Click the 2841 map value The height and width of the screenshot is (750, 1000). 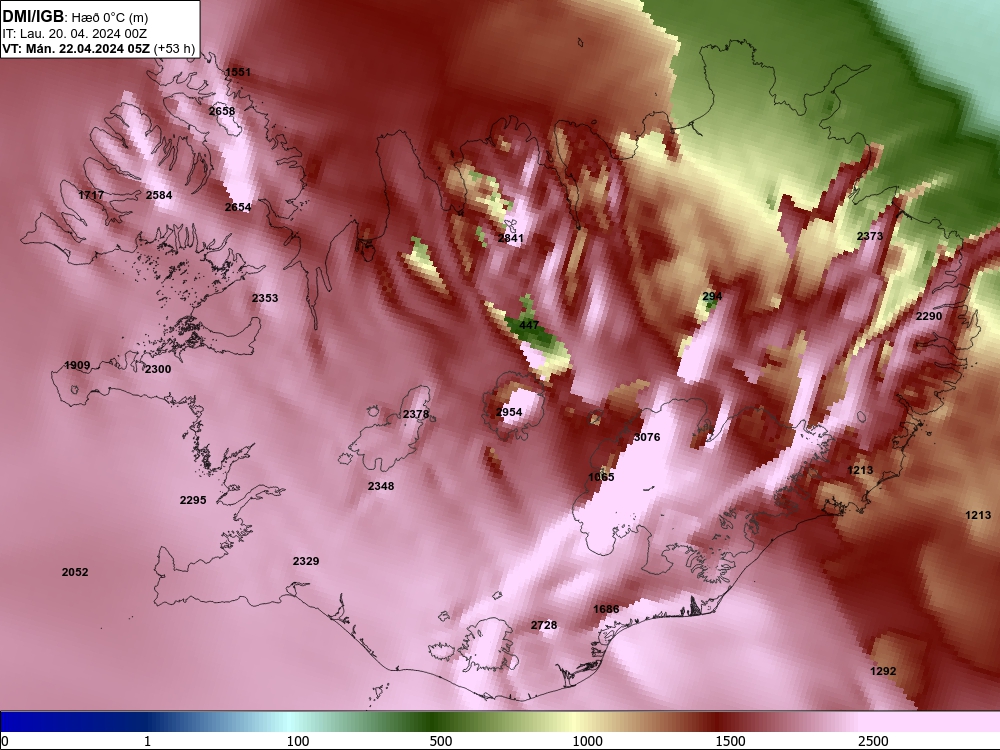pyautogui.click(x=510, y=239)
